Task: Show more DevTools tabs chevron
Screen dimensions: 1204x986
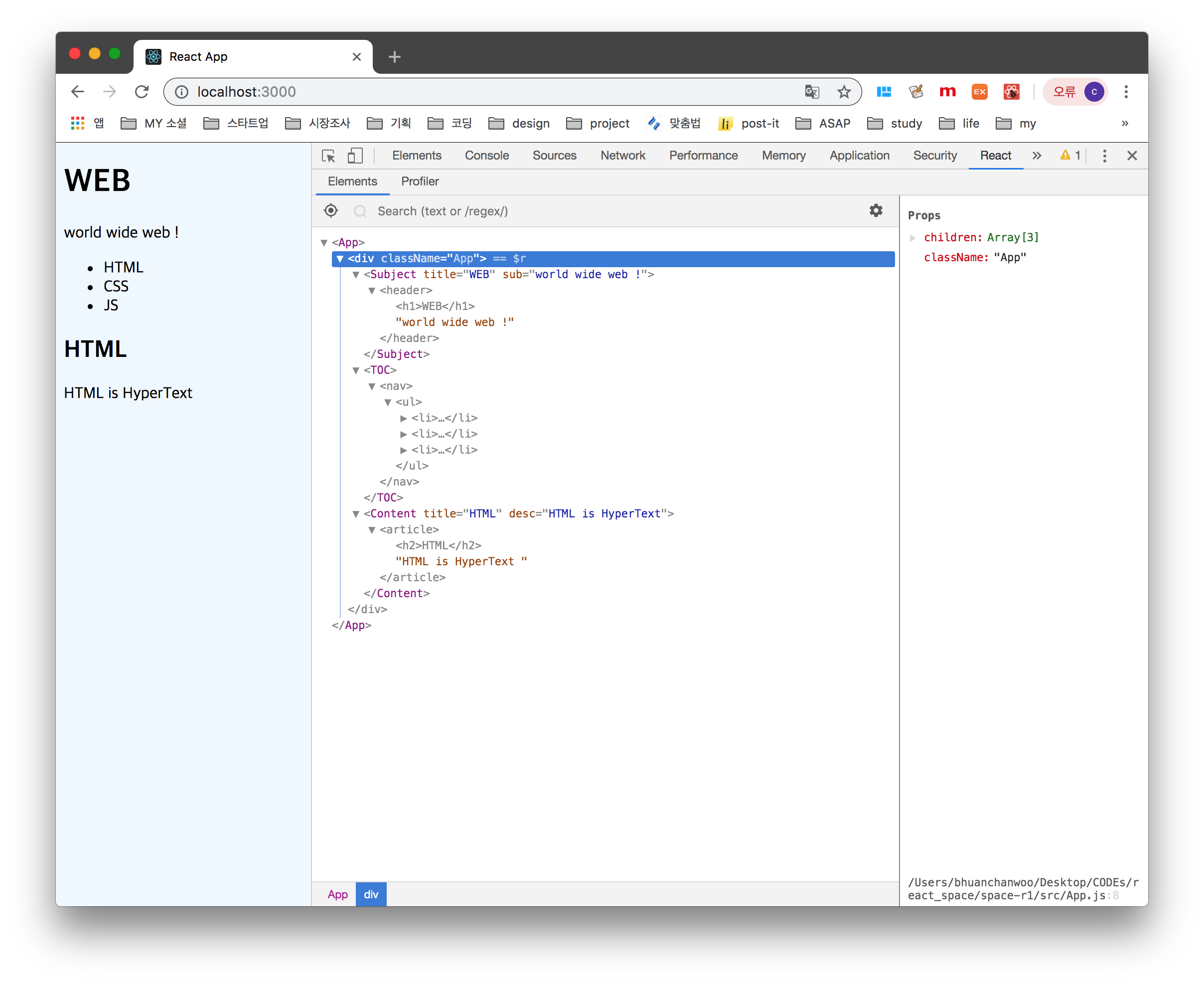Action: 1037,156
